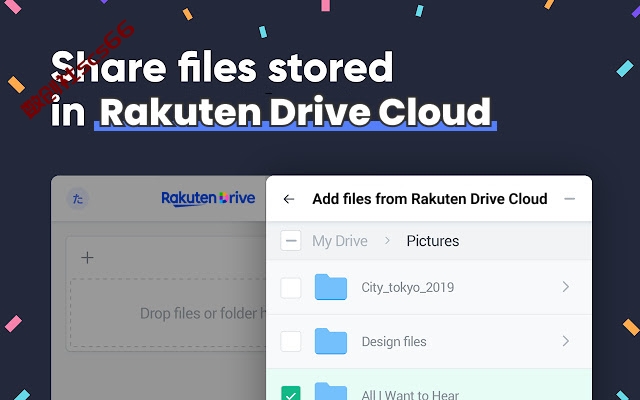Check the Design files folder checkbox
This screenshot has height=400, width=640.
tap(291, 341)
